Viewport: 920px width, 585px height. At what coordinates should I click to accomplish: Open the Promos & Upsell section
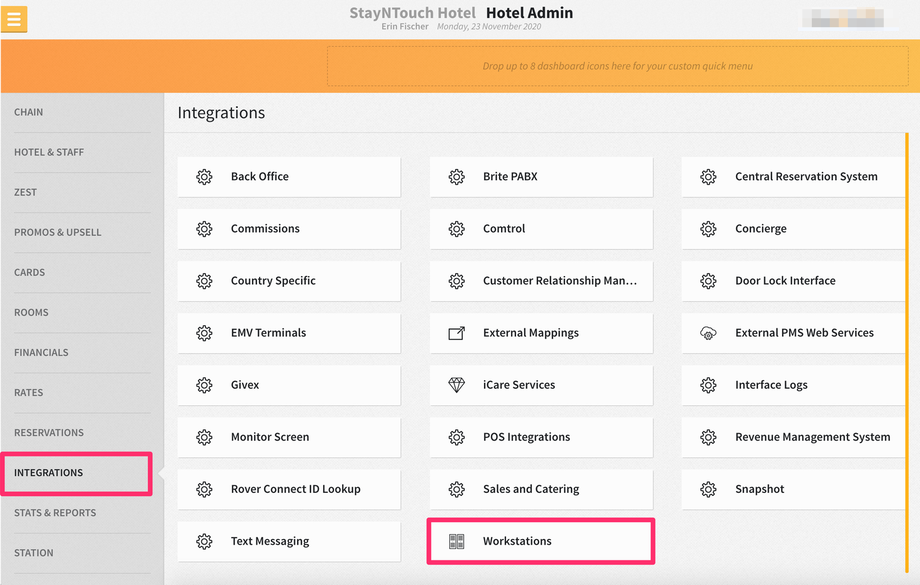(82, 232)
